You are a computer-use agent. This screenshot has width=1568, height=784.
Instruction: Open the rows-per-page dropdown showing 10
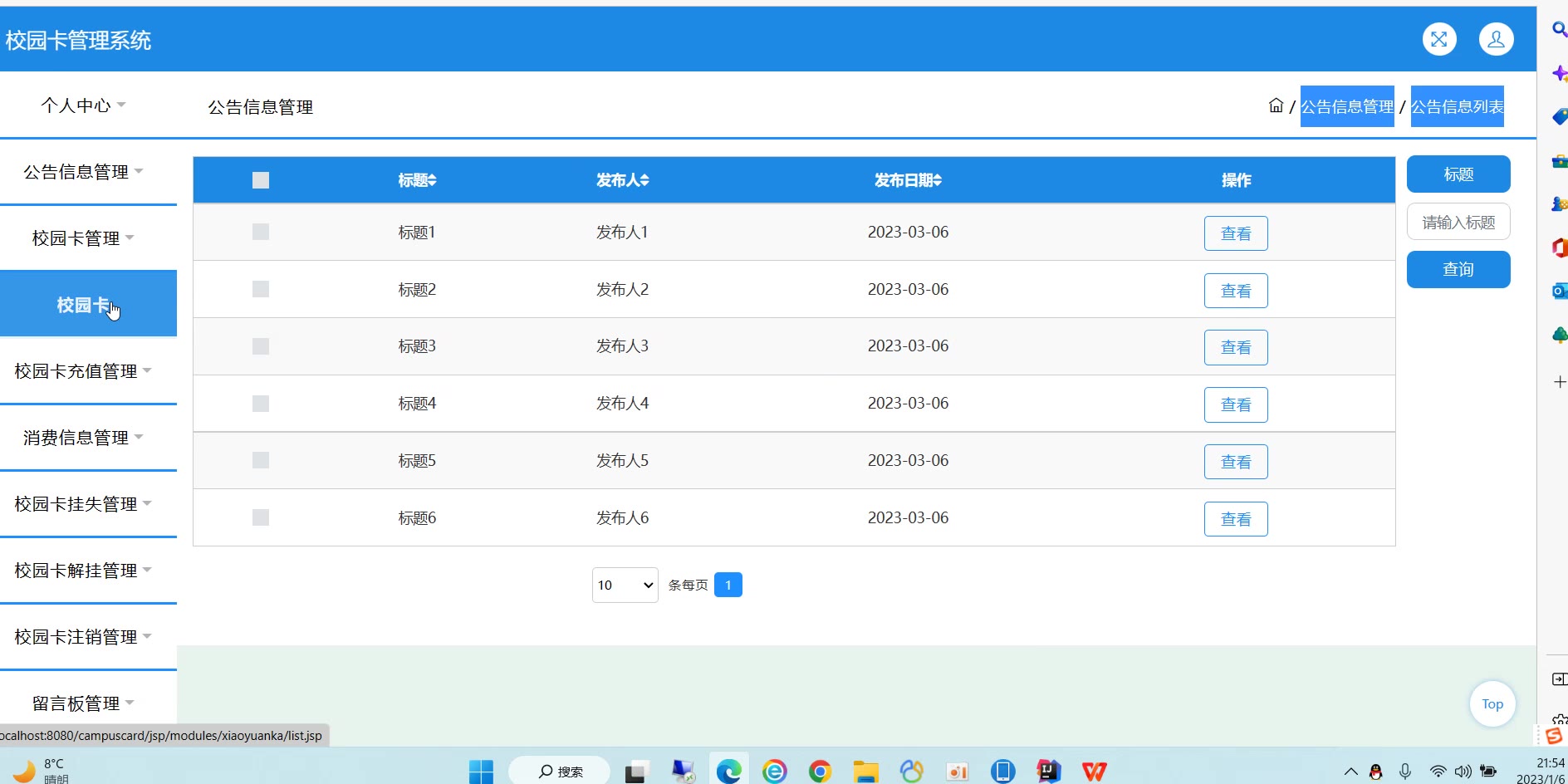coord(625,586)
